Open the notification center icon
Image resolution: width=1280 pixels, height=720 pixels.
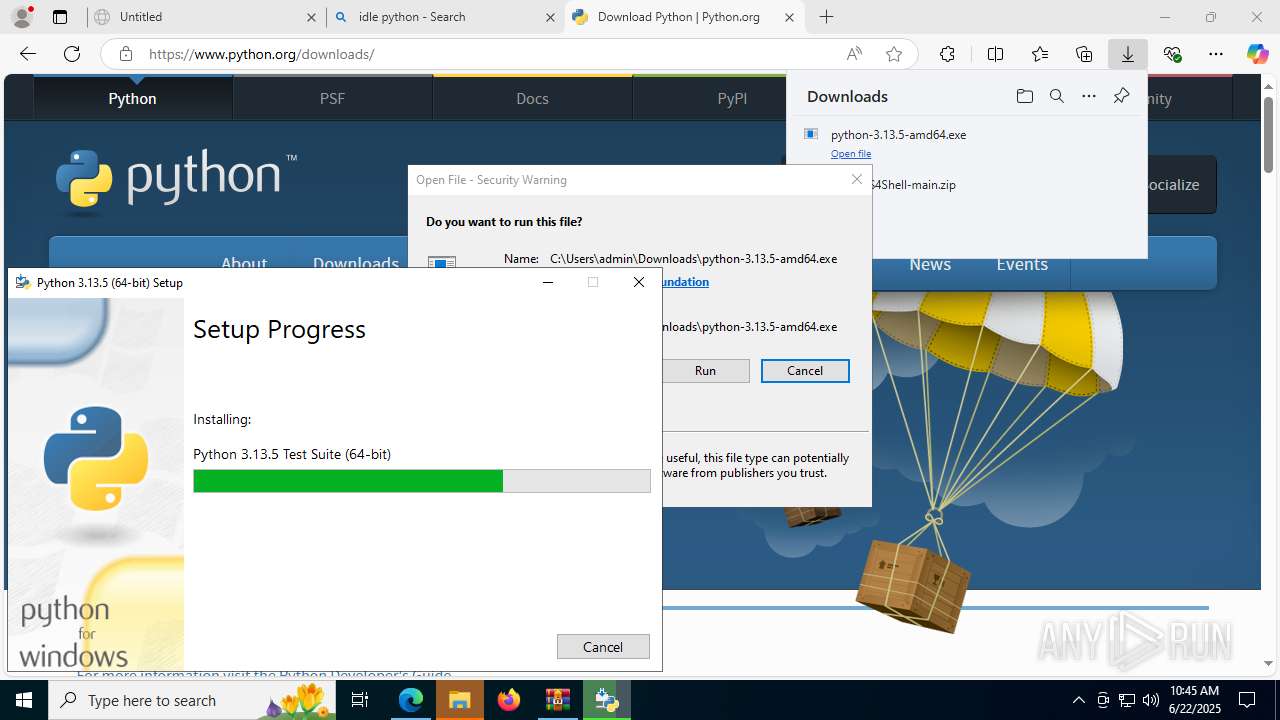(1247, 700)
